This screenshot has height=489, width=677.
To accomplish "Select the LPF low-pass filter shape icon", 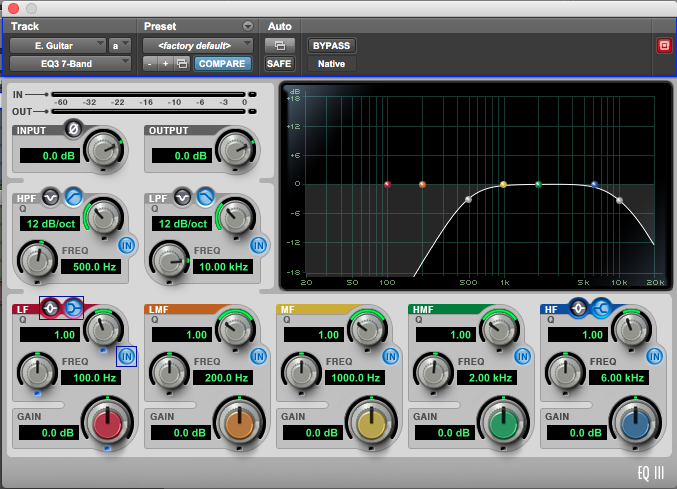I will point(205,196).
